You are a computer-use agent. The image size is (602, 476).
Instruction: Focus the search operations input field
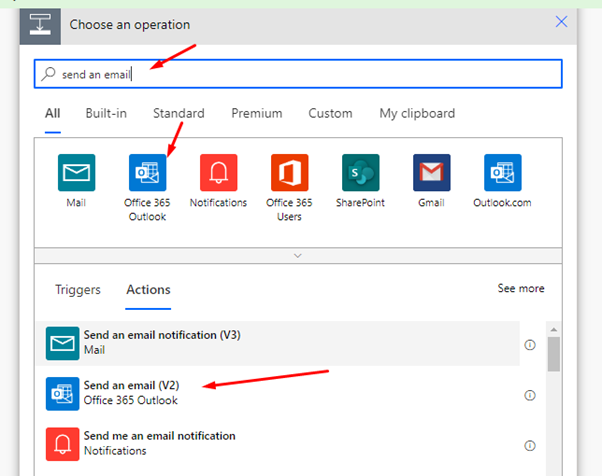(298, 74)
